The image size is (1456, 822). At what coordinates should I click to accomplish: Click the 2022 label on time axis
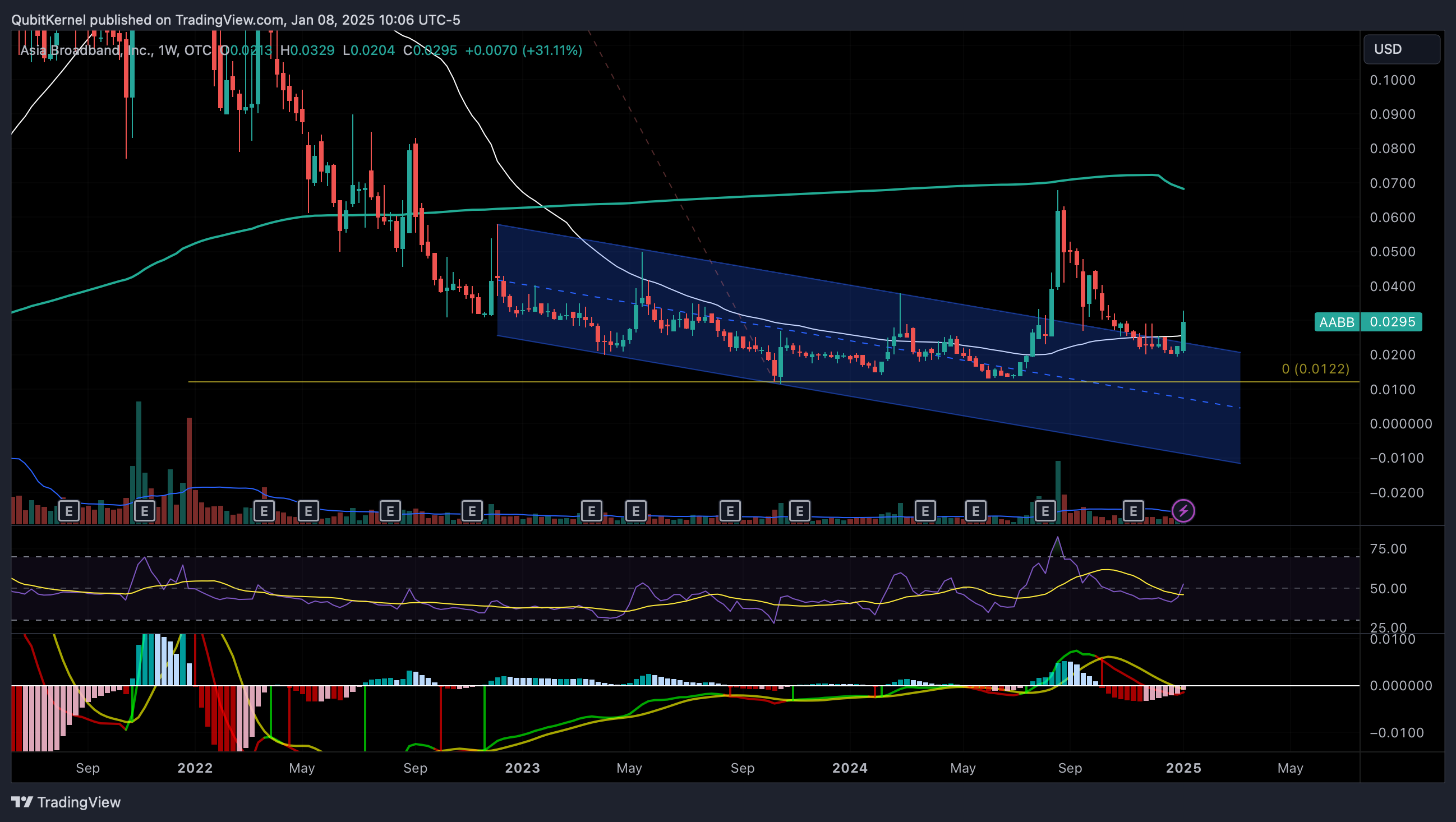coord(195,768)
